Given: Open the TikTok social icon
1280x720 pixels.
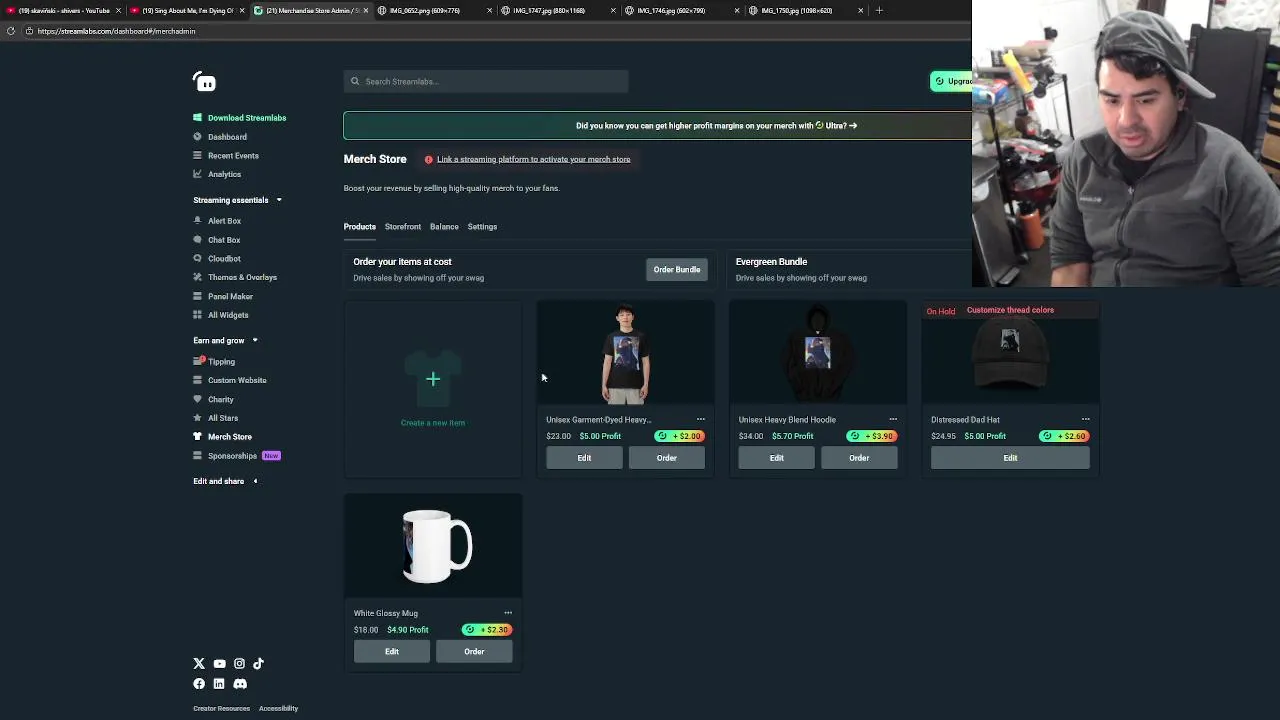Looking at the screenshot, I should point(258,664).
